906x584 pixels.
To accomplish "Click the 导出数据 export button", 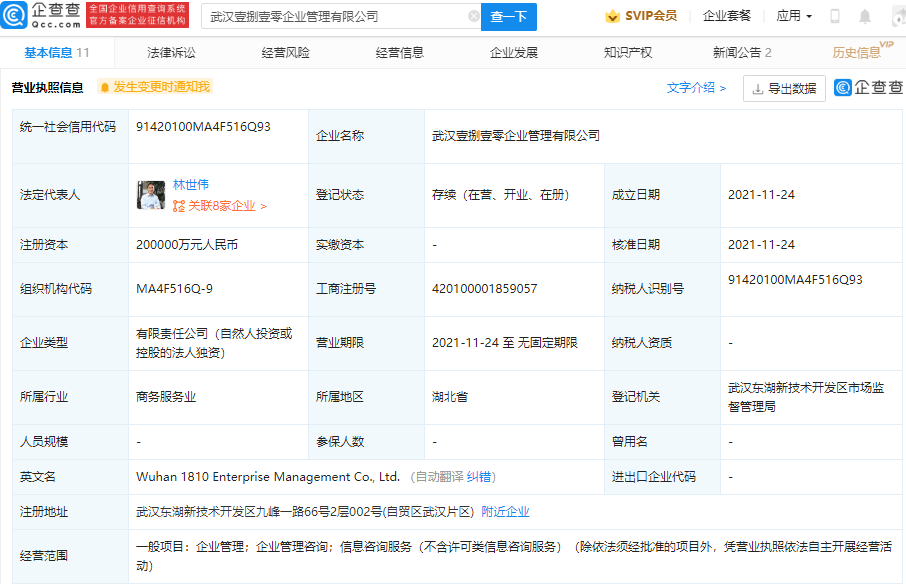I will coord(784,88).
